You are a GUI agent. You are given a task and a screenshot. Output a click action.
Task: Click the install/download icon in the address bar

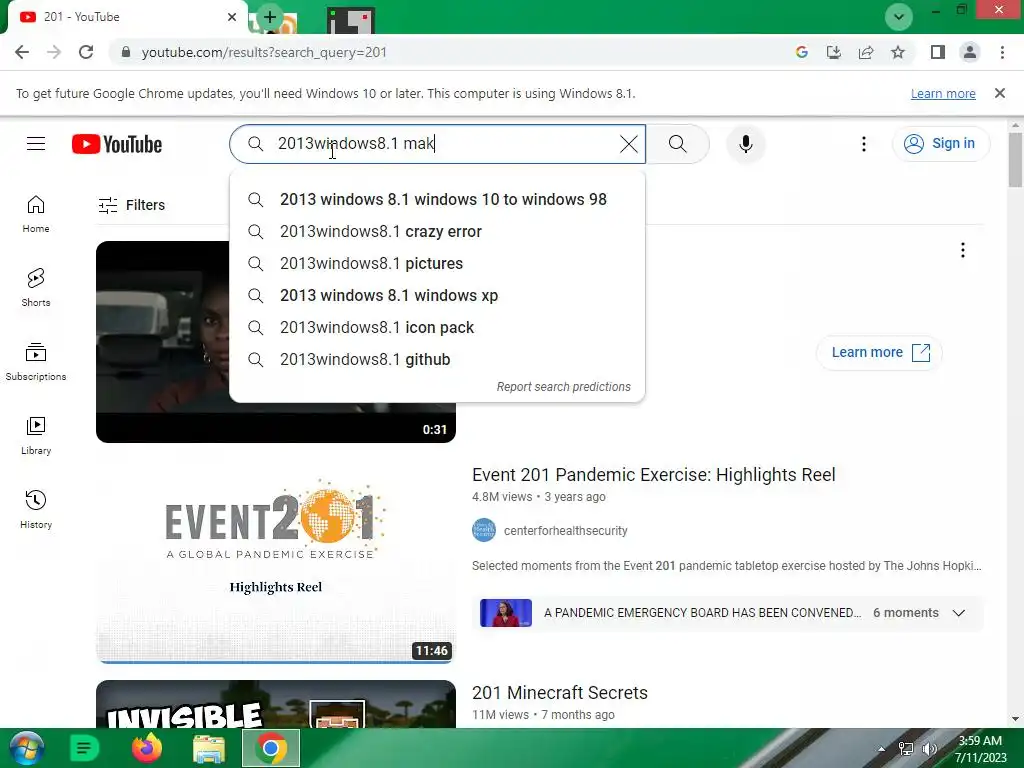click(x=833, y=52)
